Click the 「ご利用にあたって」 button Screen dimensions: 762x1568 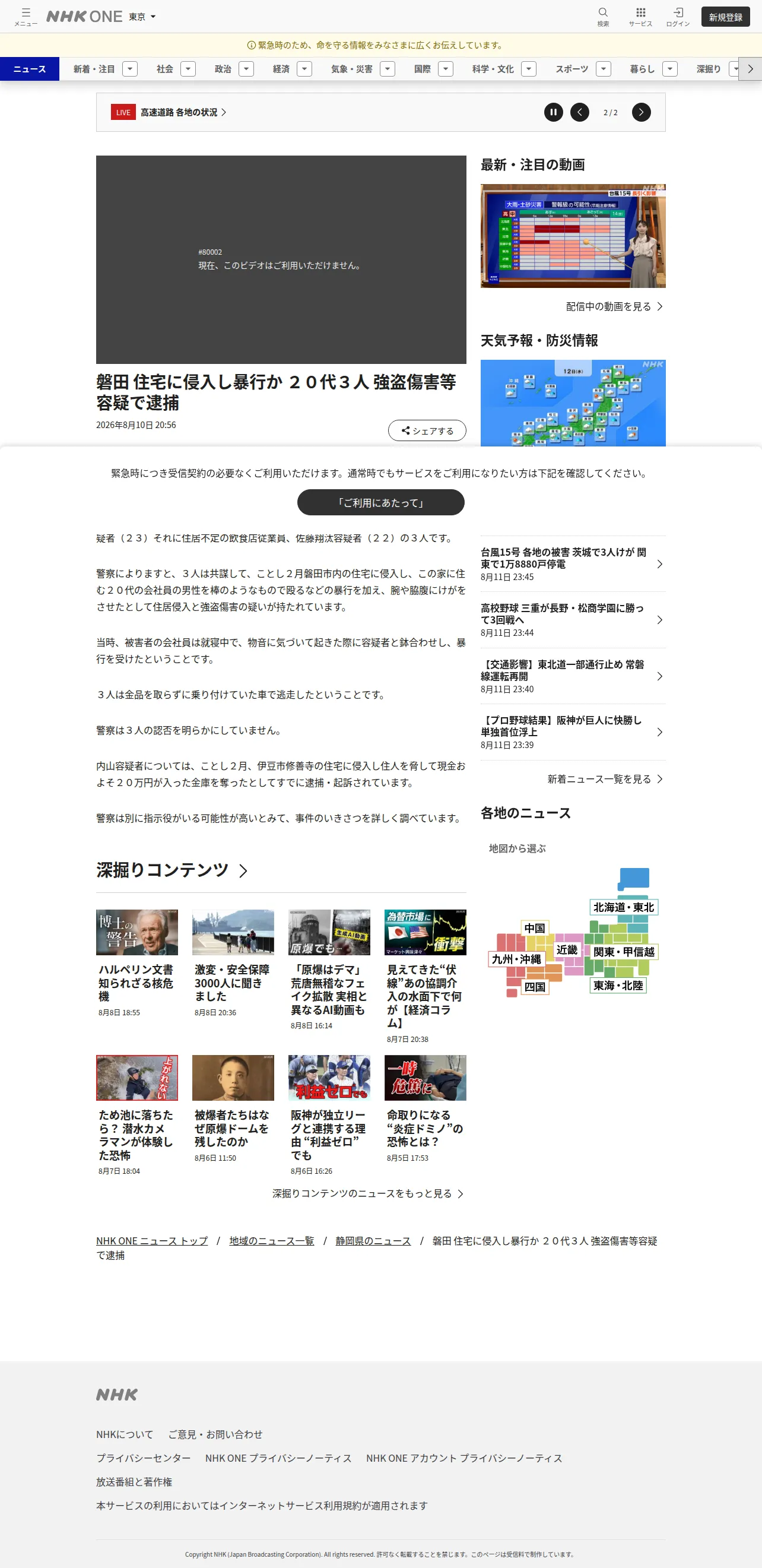380,503
